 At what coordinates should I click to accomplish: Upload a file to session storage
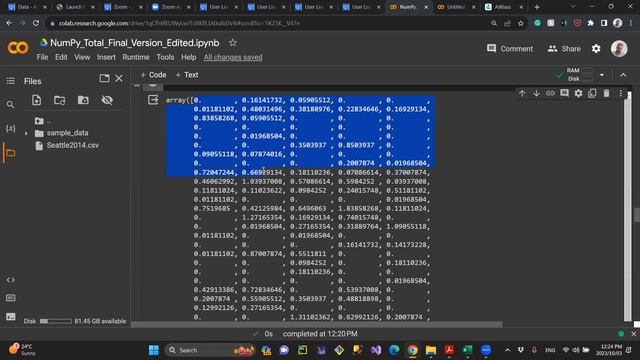36,100
